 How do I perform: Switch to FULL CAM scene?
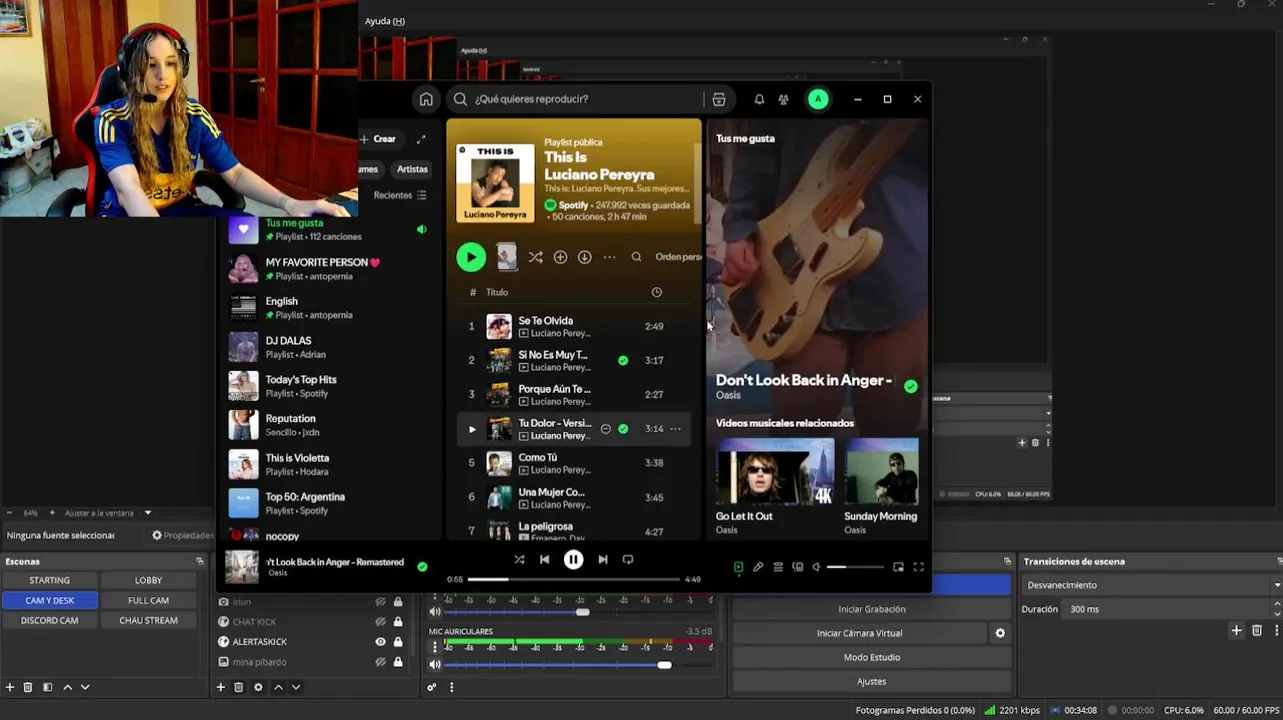[148, 600]
